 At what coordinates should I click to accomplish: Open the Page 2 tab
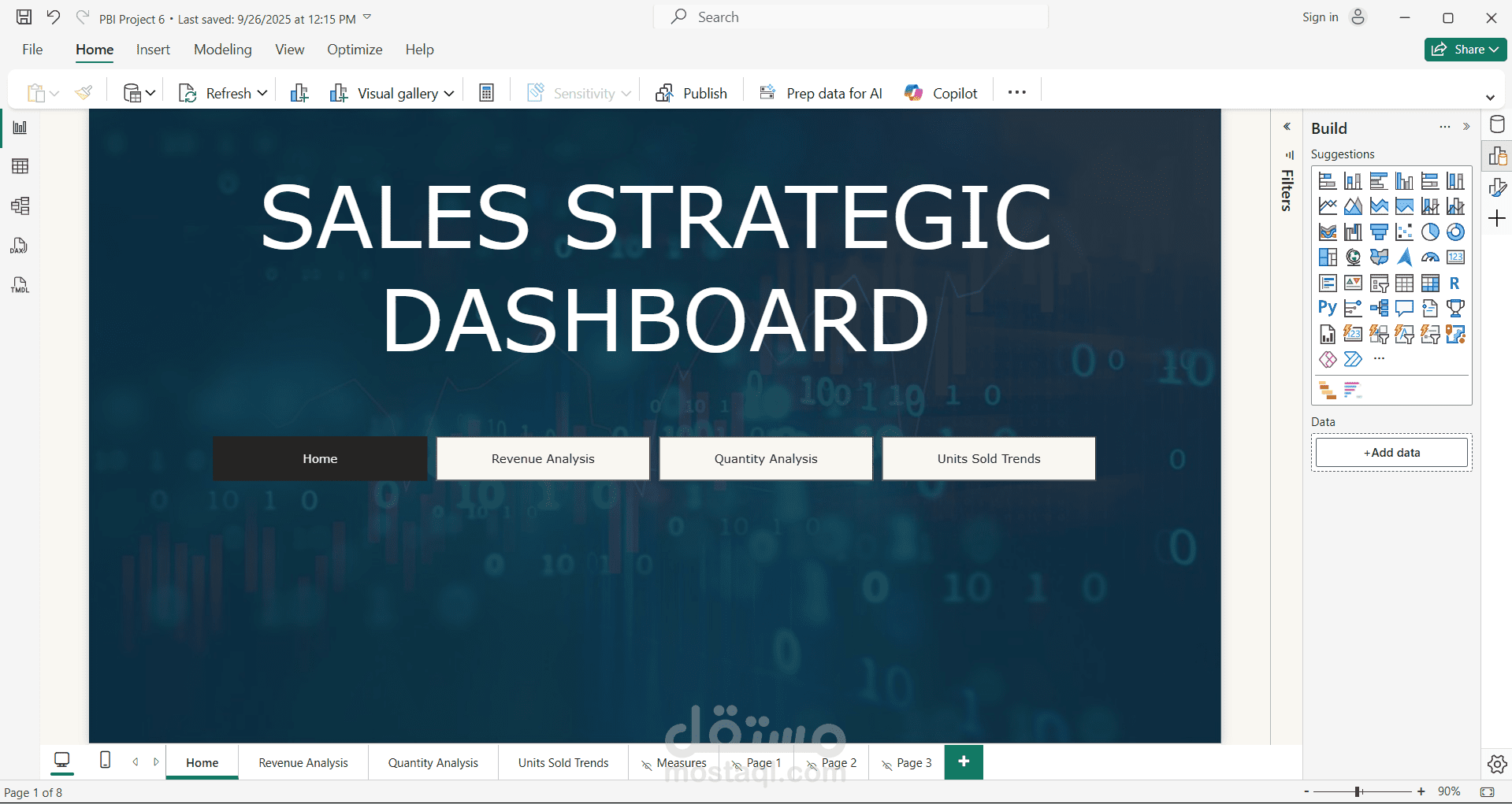coord(831,762)
